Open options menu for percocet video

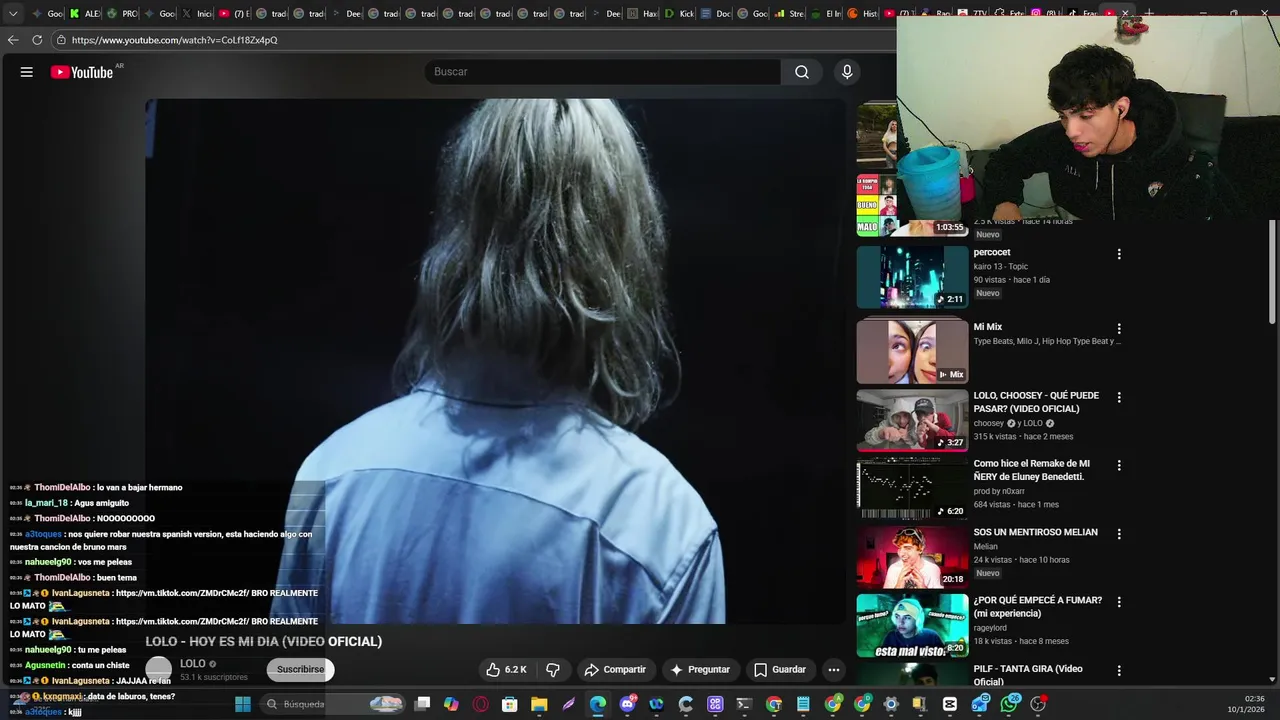[x=1119, y=254]
